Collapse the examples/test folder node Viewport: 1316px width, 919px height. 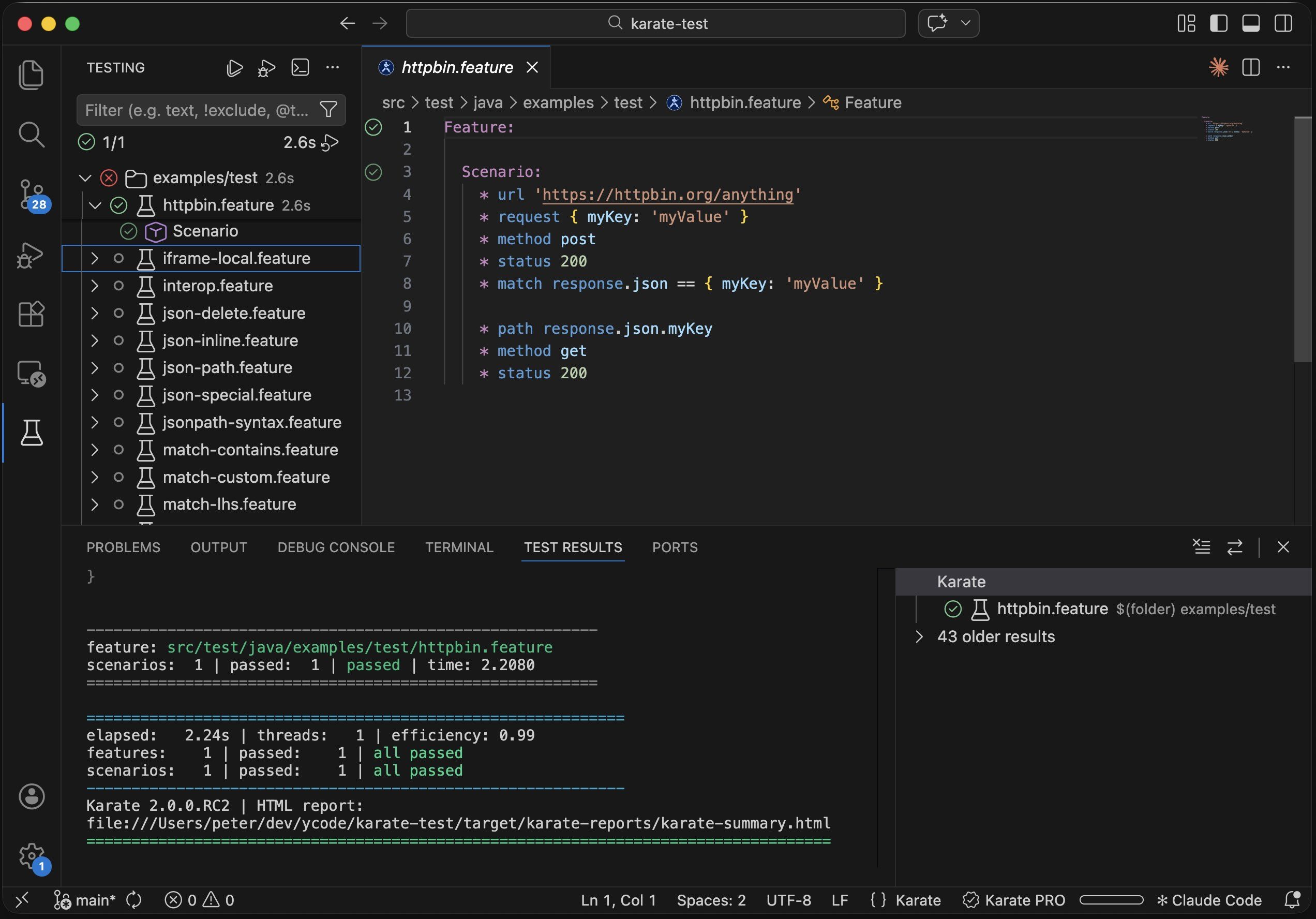tap(85, 177)
